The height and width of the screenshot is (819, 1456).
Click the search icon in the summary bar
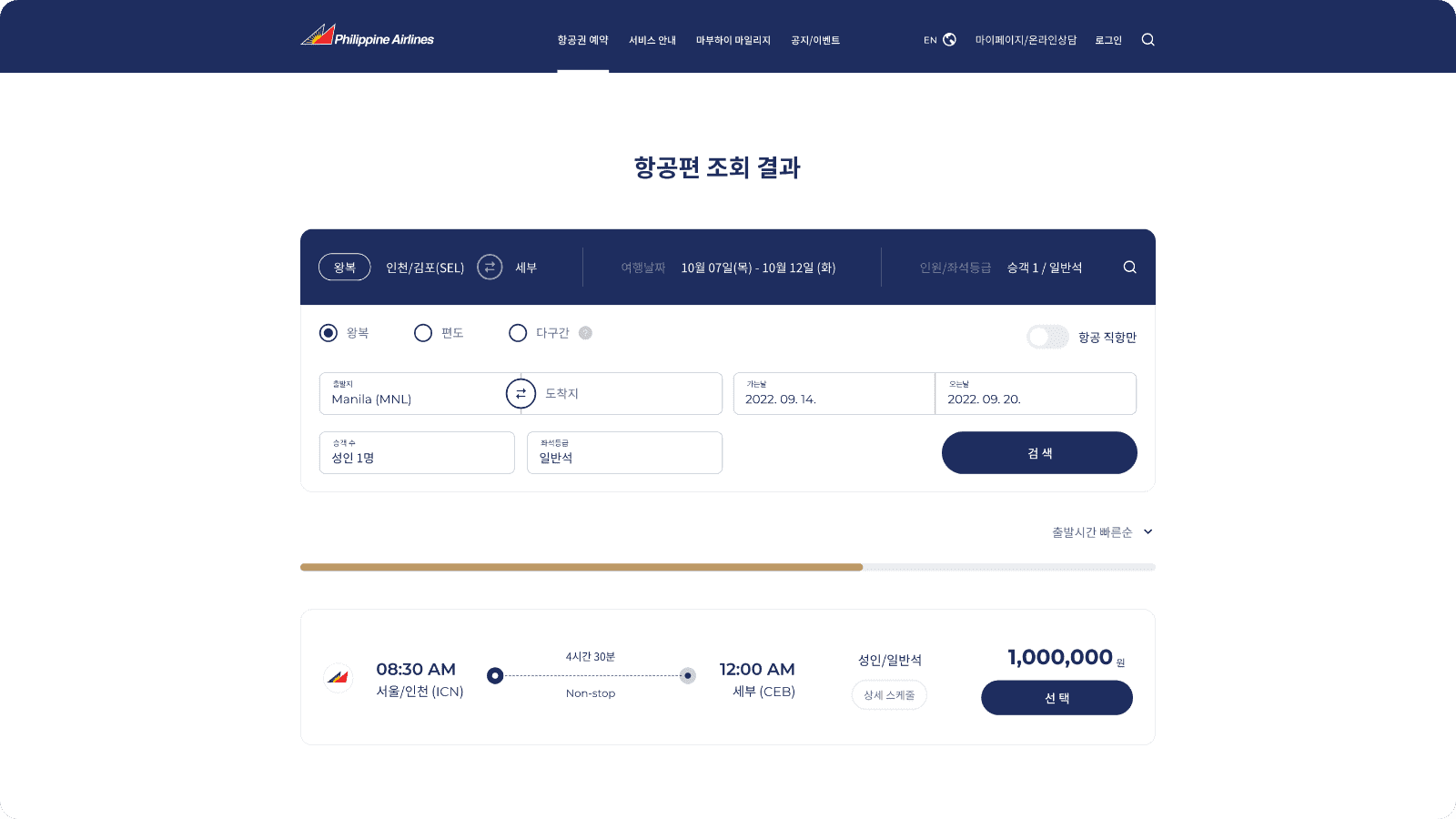[1129, 267]
